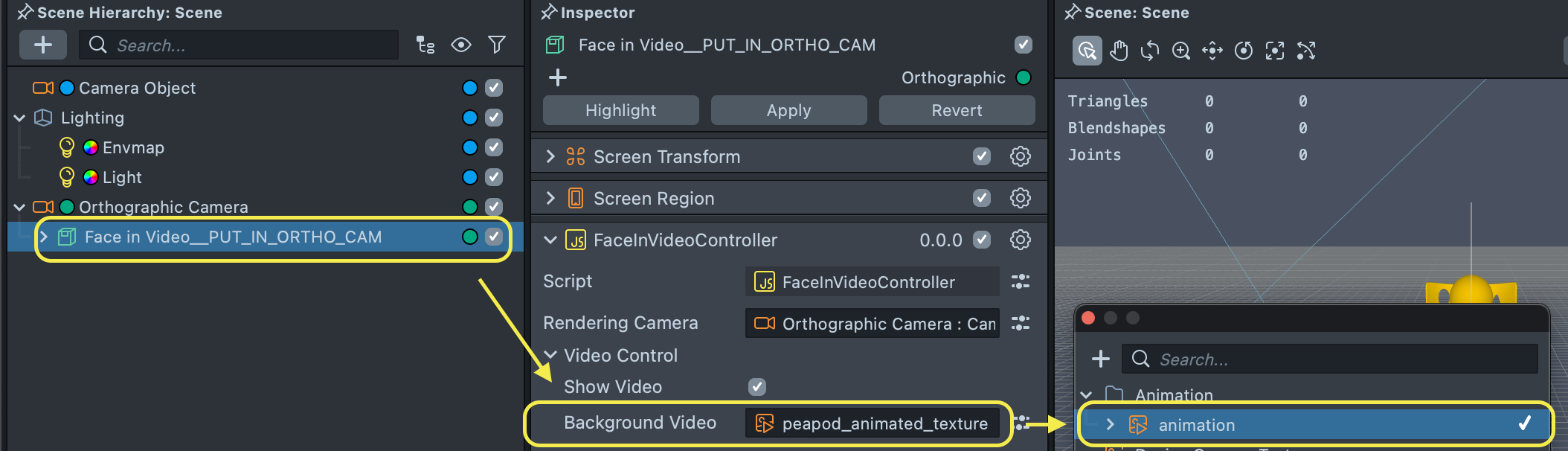Click the move tool icon in Scene
1568x451 pixels.
[1212, 51]
